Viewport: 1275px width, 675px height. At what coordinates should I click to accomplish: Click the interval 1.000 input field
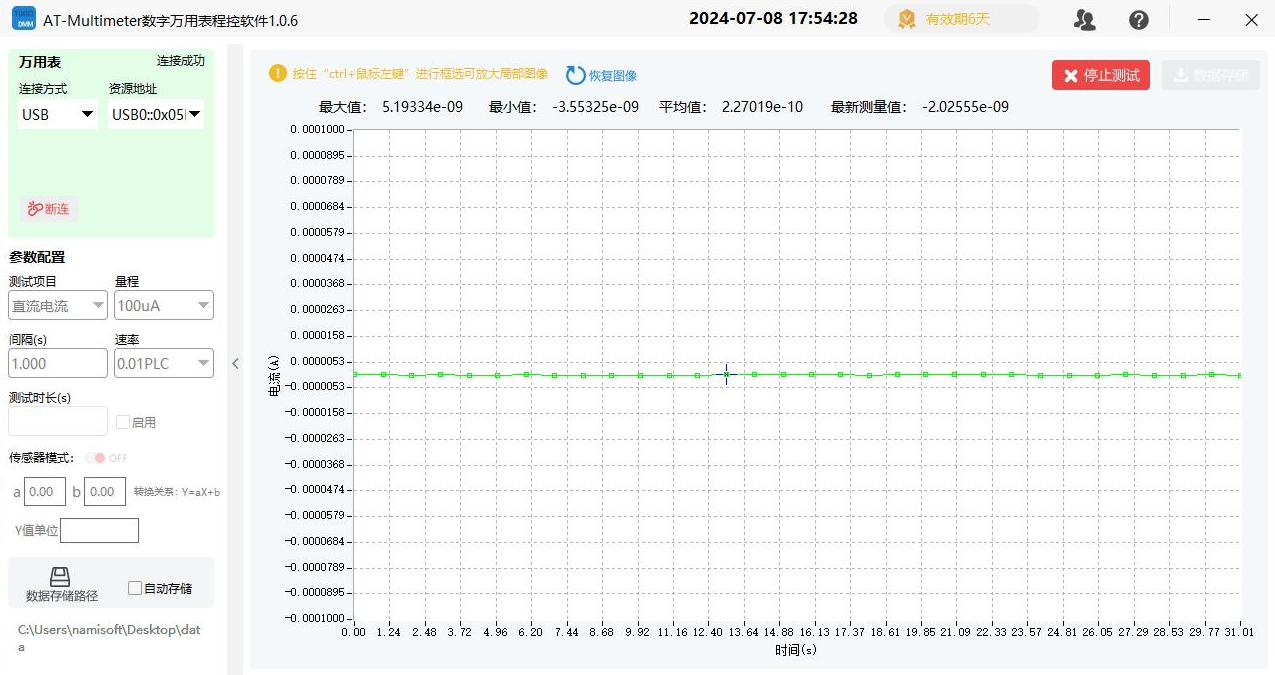point(58,364)
